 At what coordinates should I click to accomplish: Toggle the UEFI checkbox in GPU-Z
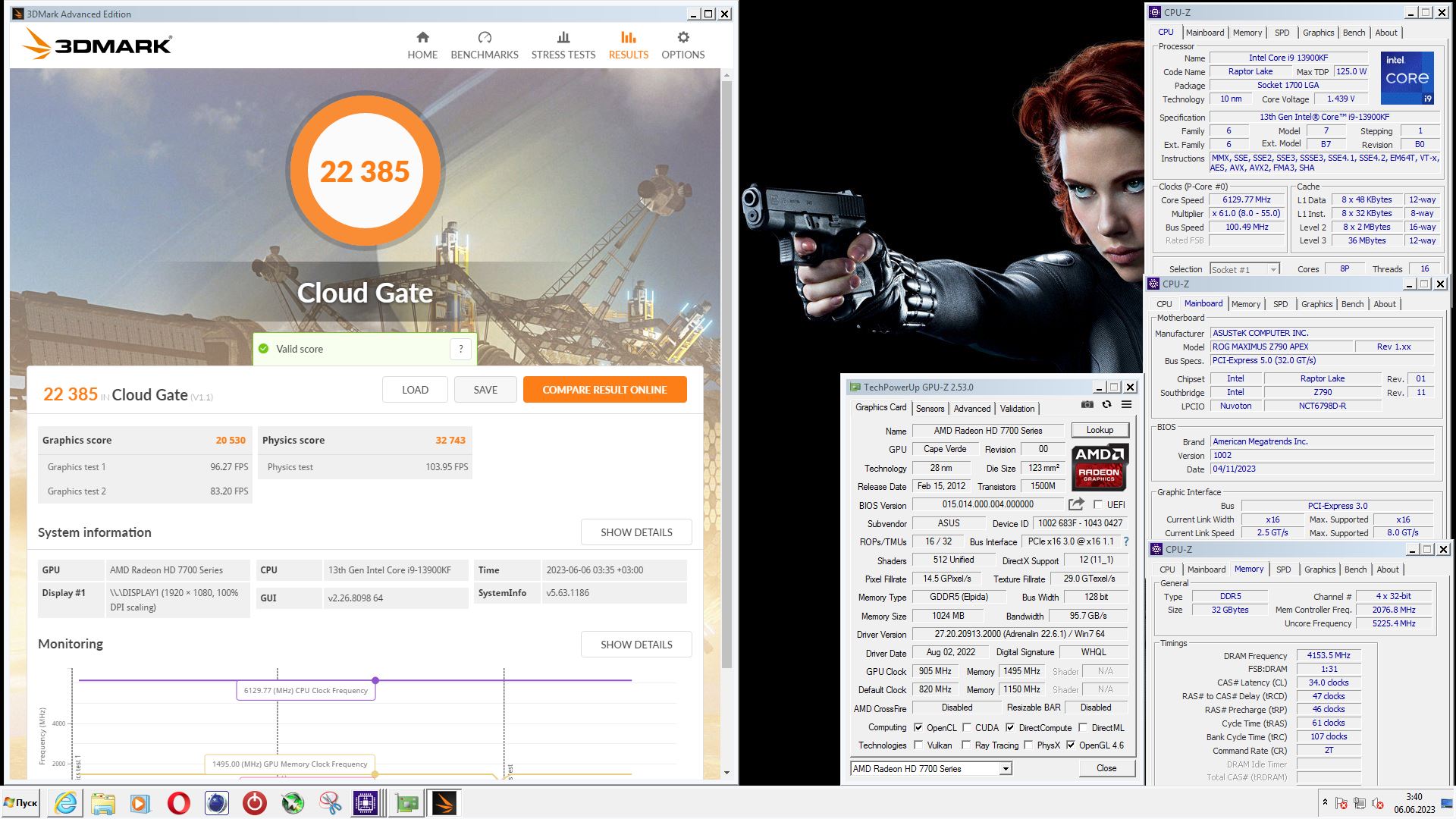click(1098, 504)
